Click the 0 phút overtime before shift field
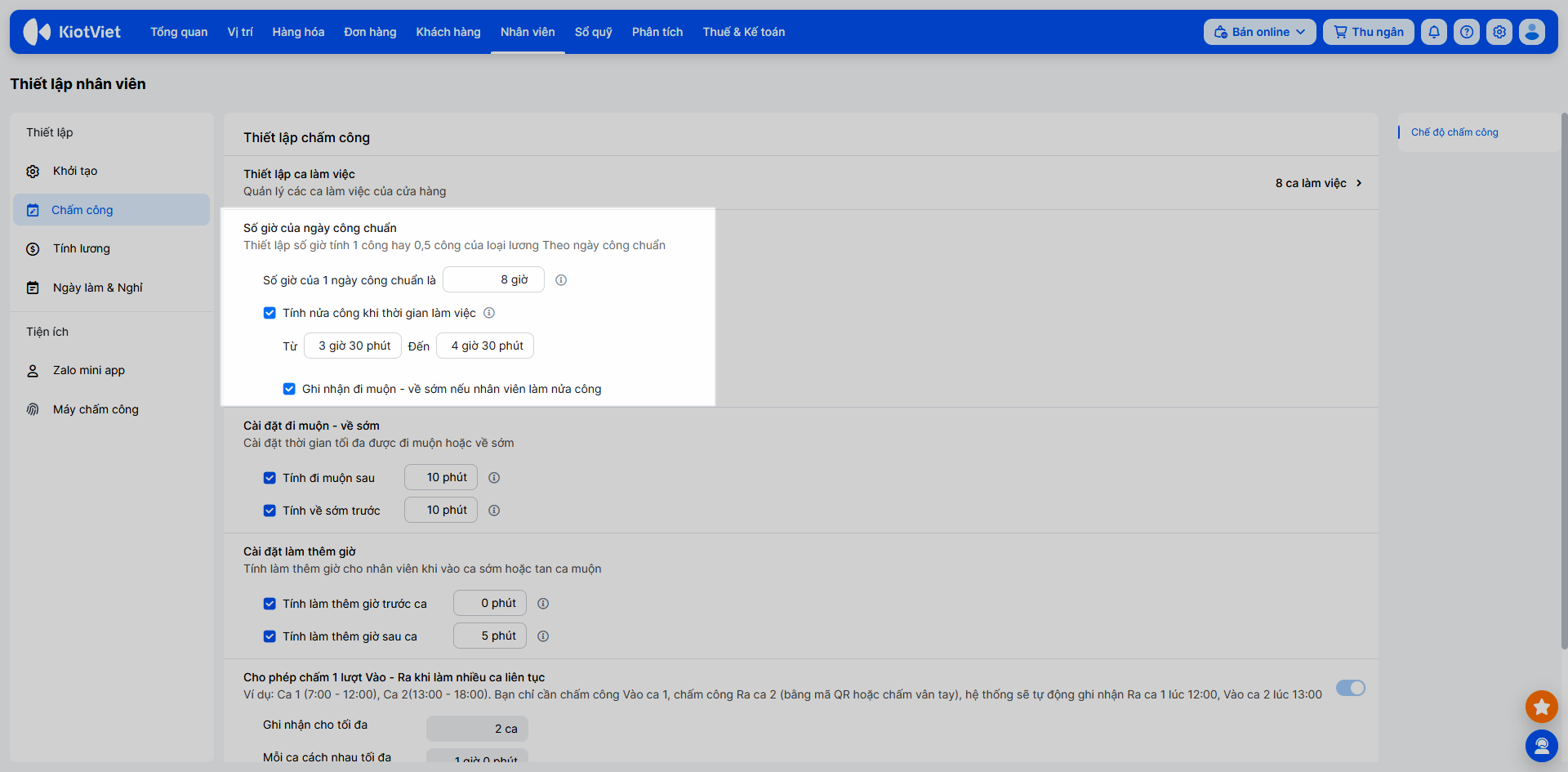This screenshot has height=772, width=1568. 490,603
